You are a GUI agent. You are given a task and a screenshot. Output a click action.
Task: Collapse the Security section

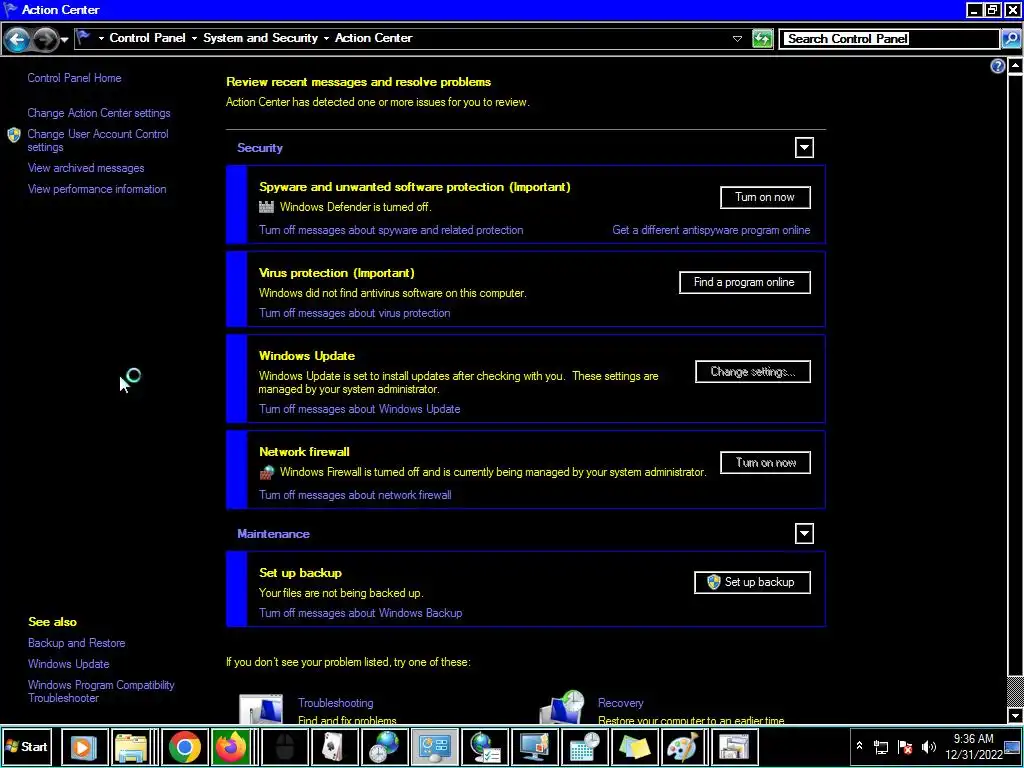click(804, 148)
